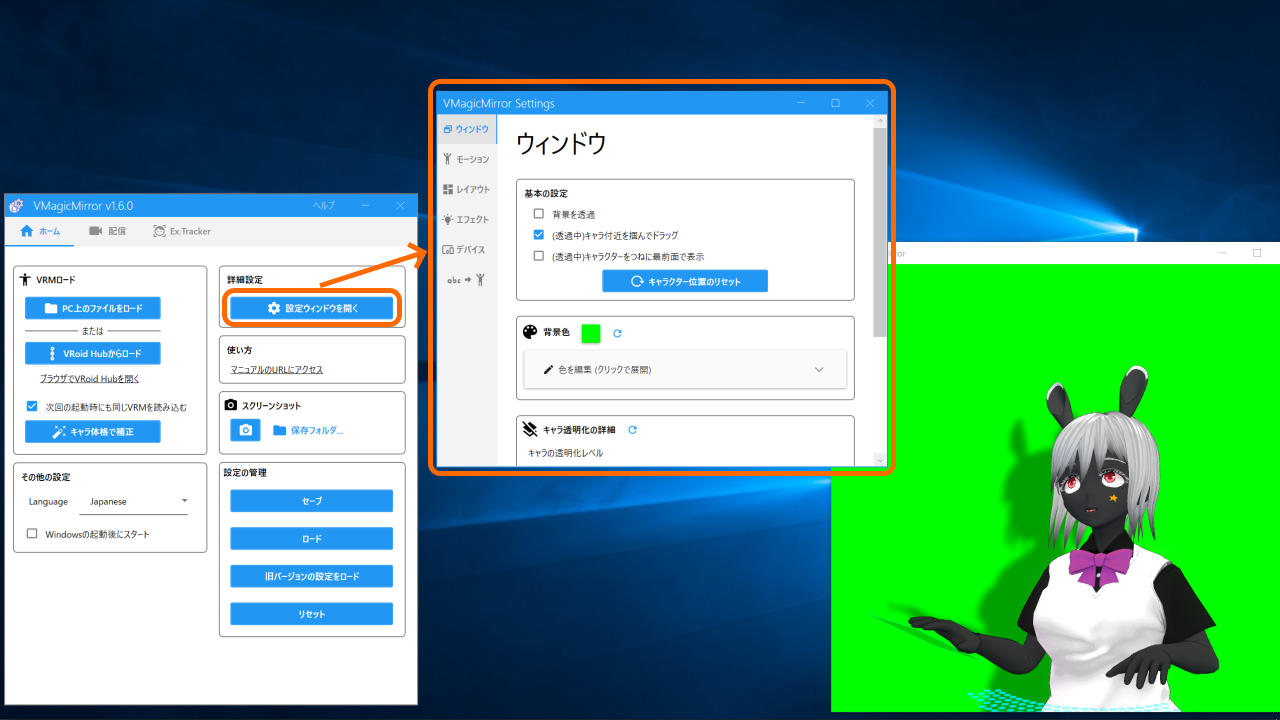Click the ロード settings button
The width and height of the screenshot is (1280, 720).
click(312, 538)
